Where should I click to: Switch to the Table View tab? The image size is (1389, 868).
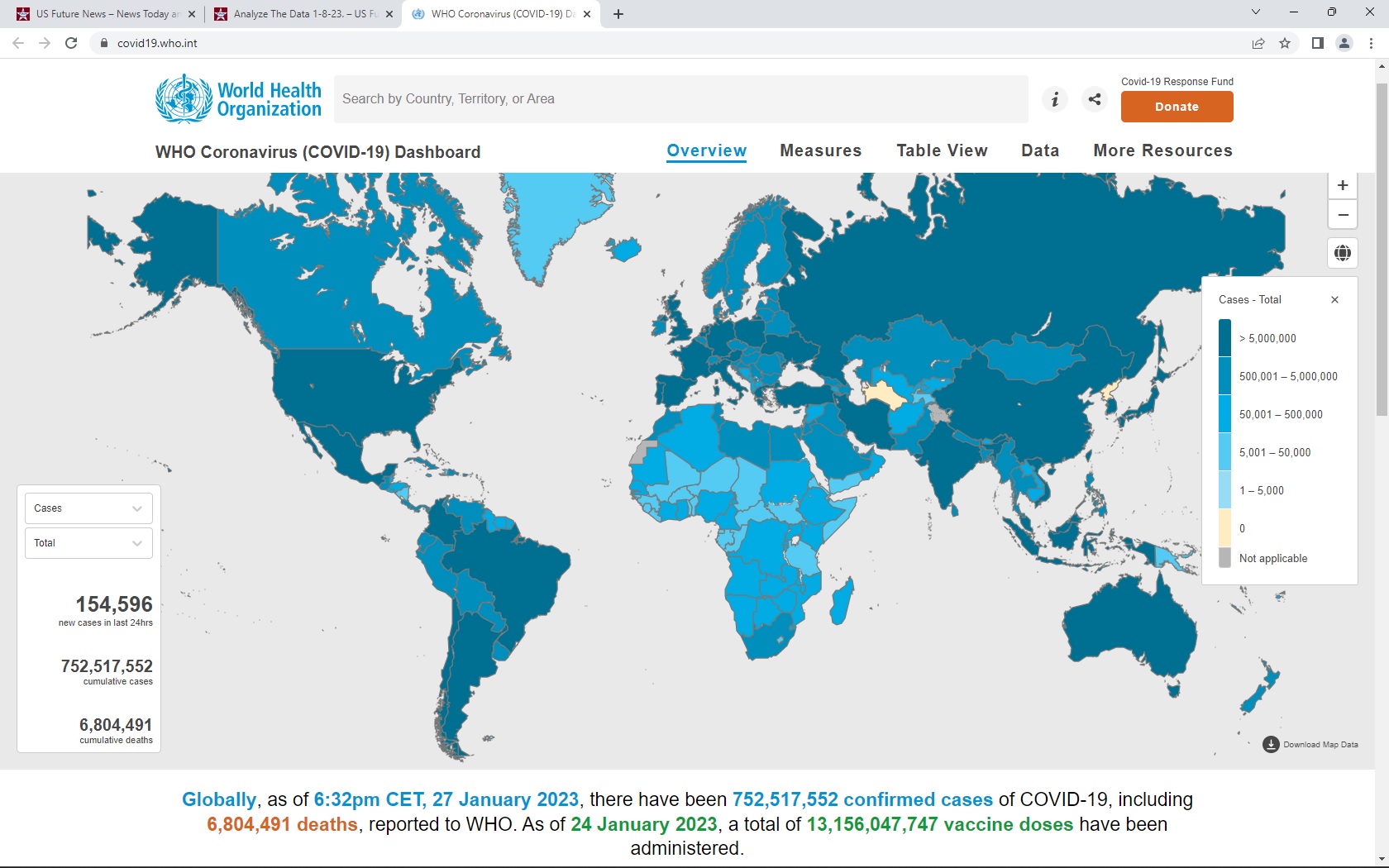point(942,150)
